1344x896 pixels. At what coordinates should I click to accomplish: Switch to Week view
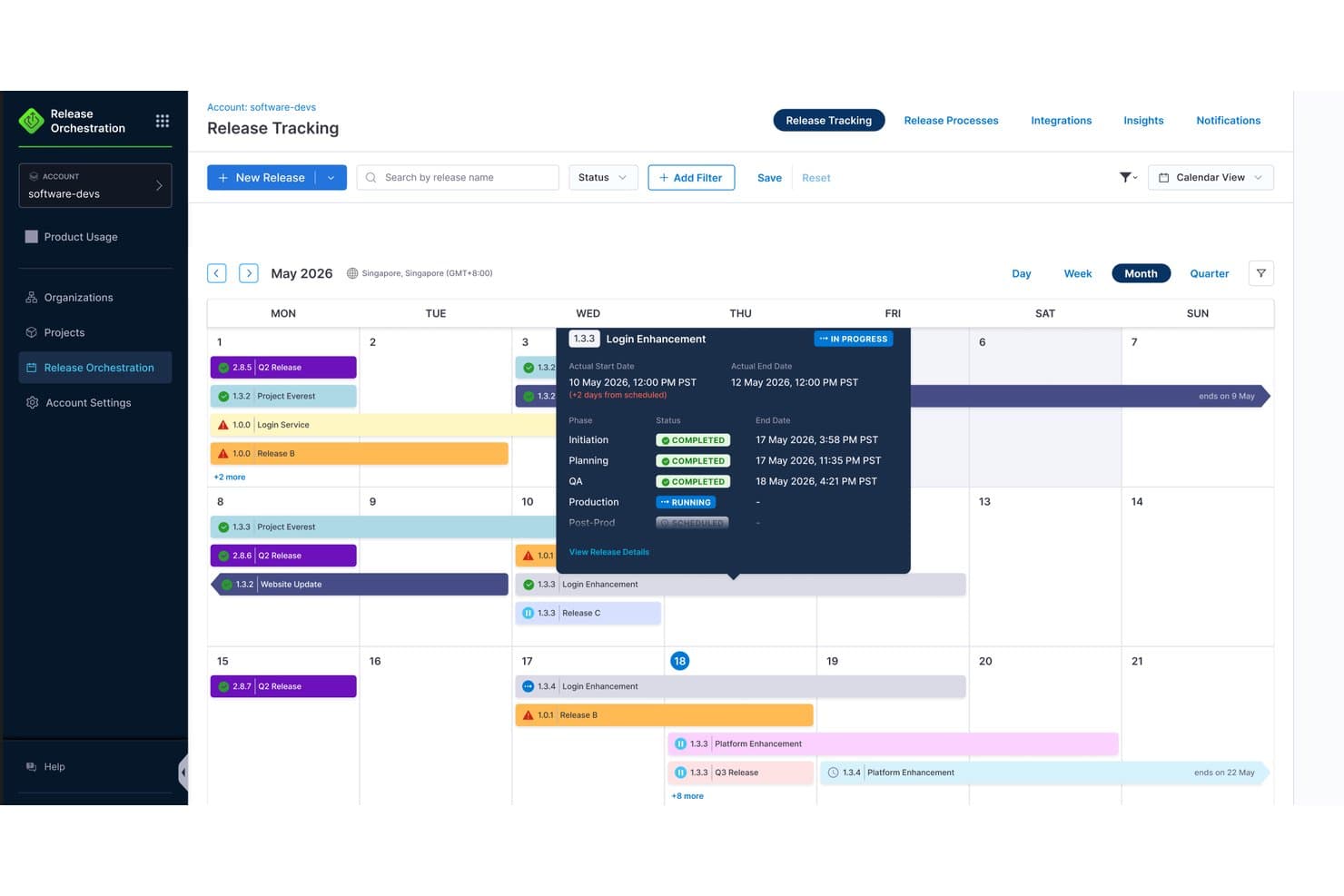pyautogui.click(x=1078, y=273)
